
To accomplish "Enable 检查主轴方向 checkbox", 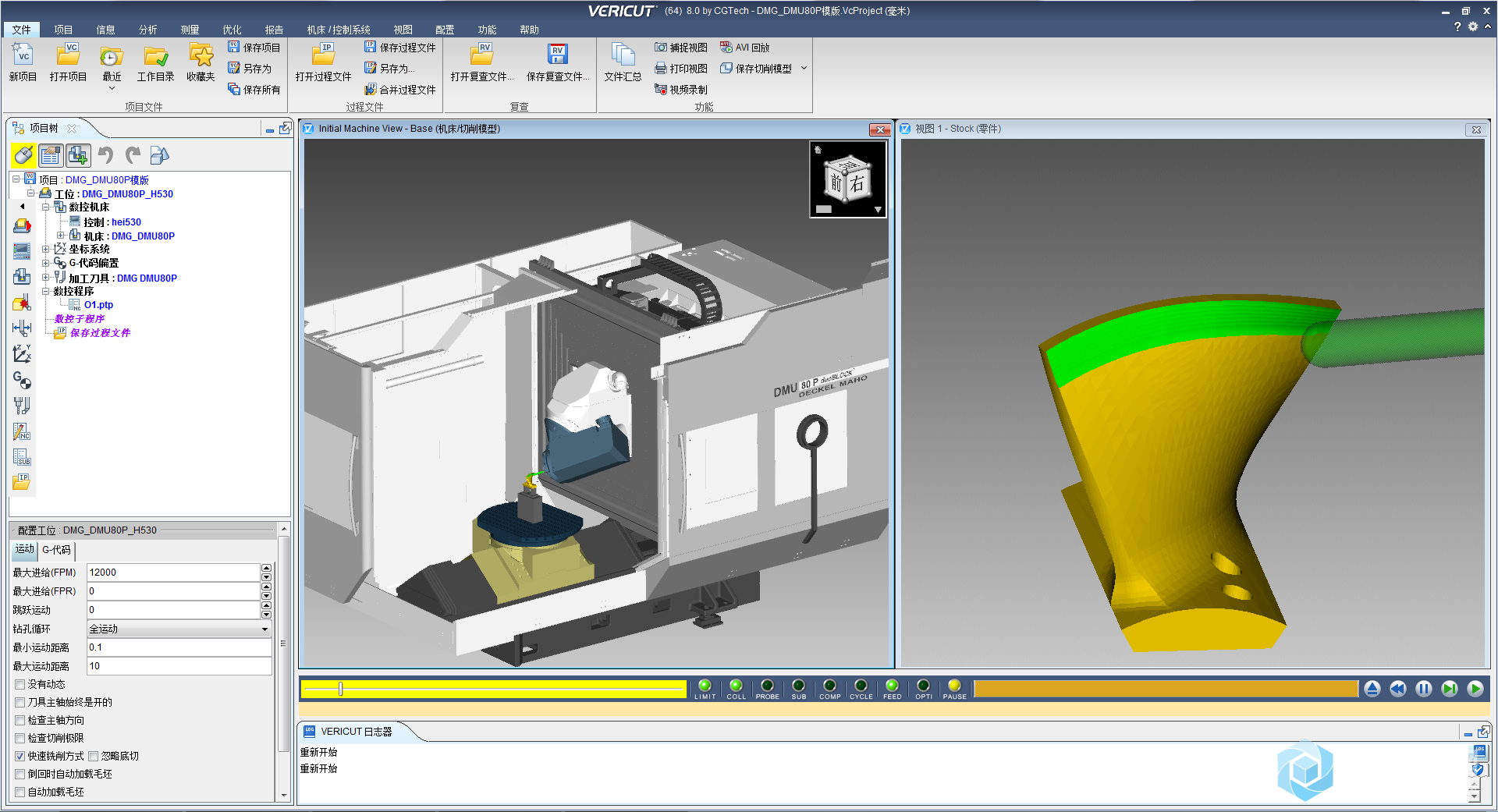I will click(x=20, y=720).
